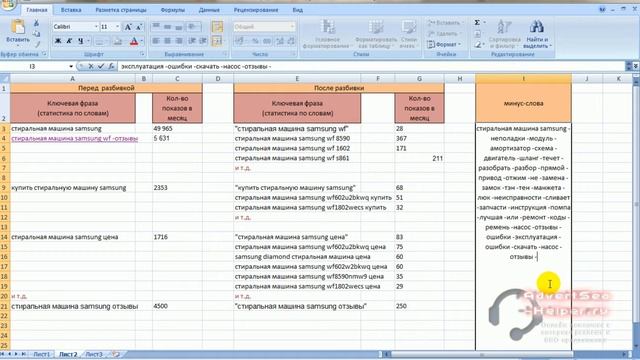Click the Найти и выделить binoculars icon
The height and width of the screenshot is (360, 640).
pyautogui.click(x=536, y=27)
